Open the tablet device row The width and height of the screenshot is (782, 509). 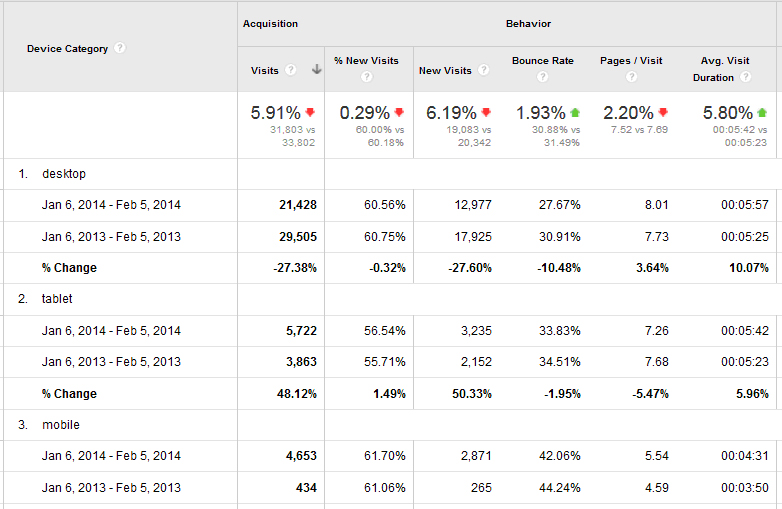click(57, 299)
